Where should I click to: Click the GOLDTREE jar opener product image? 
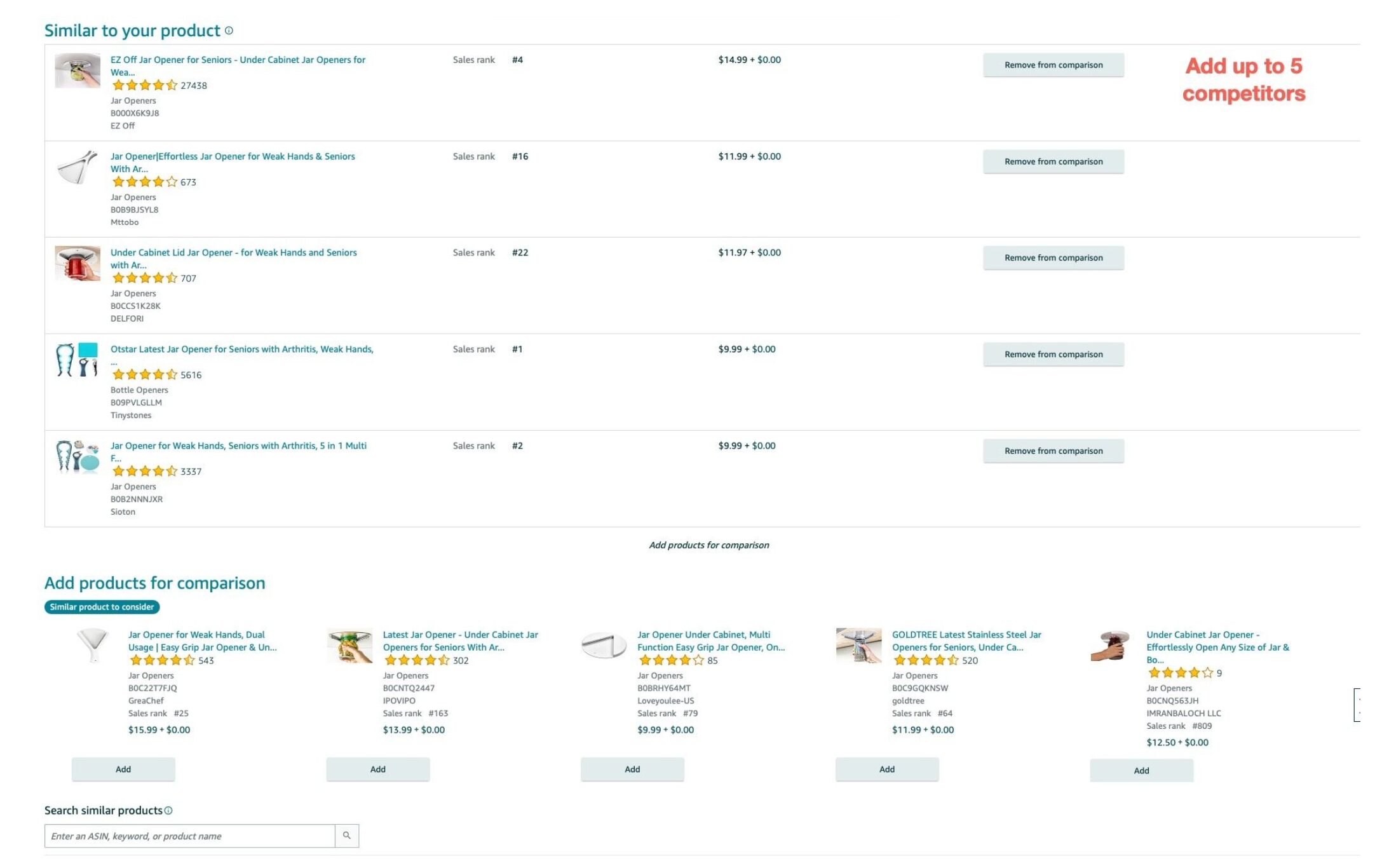[858, 645]
